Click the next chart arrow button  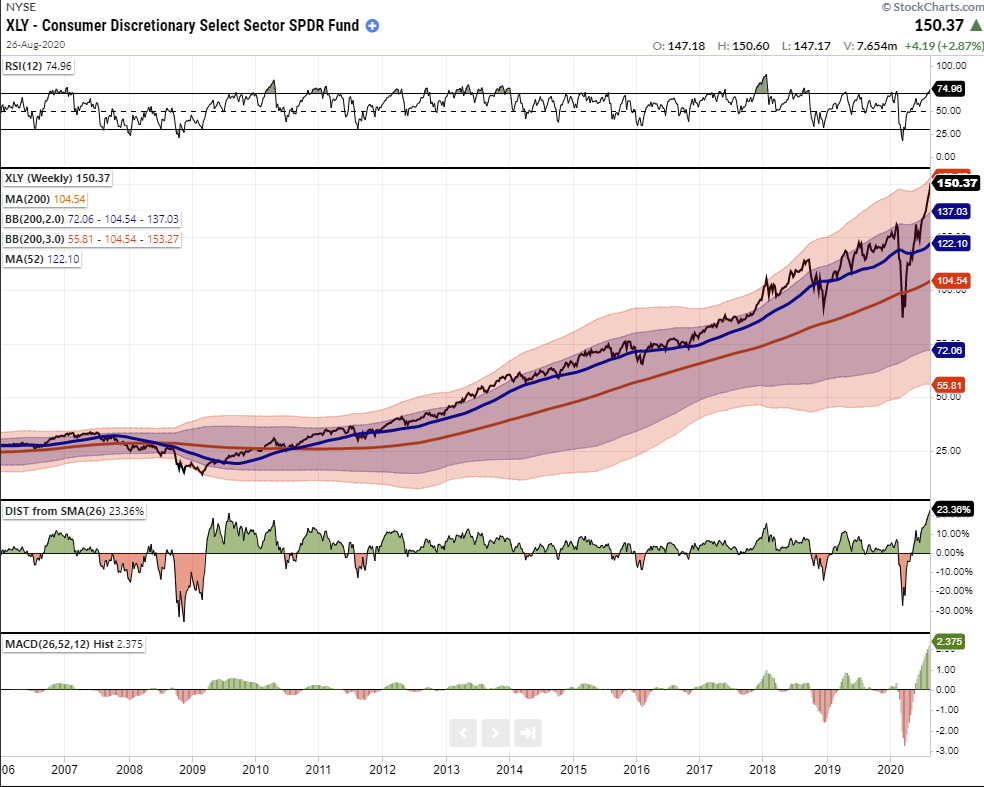[x=495, y=732]
